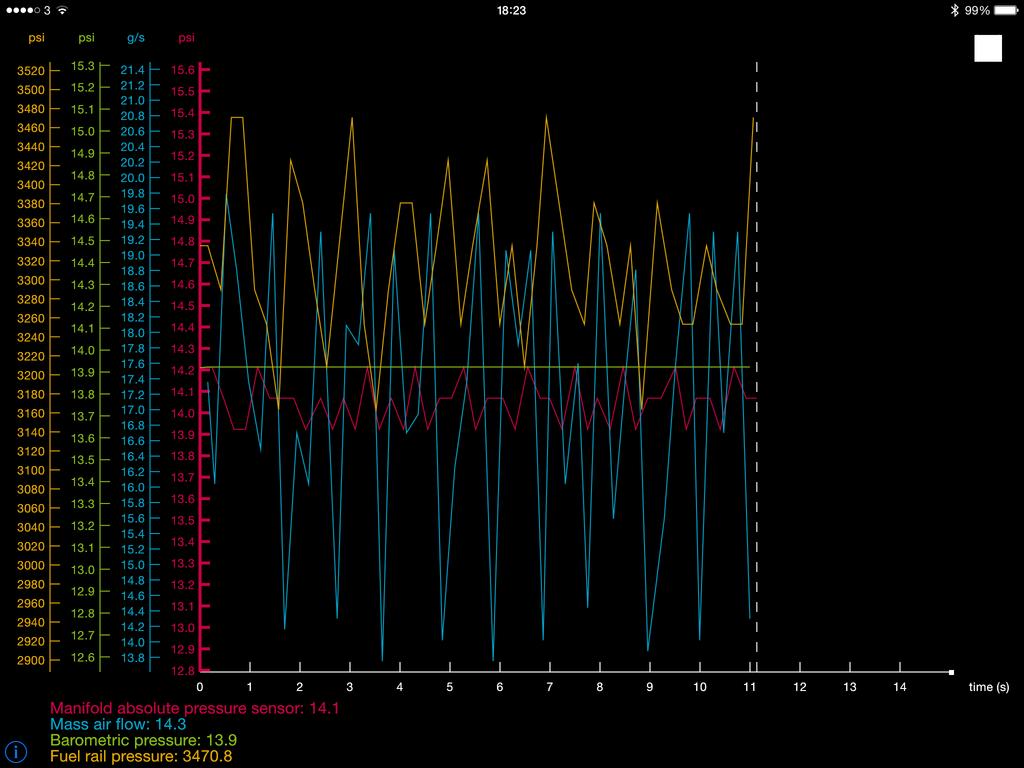
Task: Open the info icon in bottom corner
Action: (x=16, y=751)
